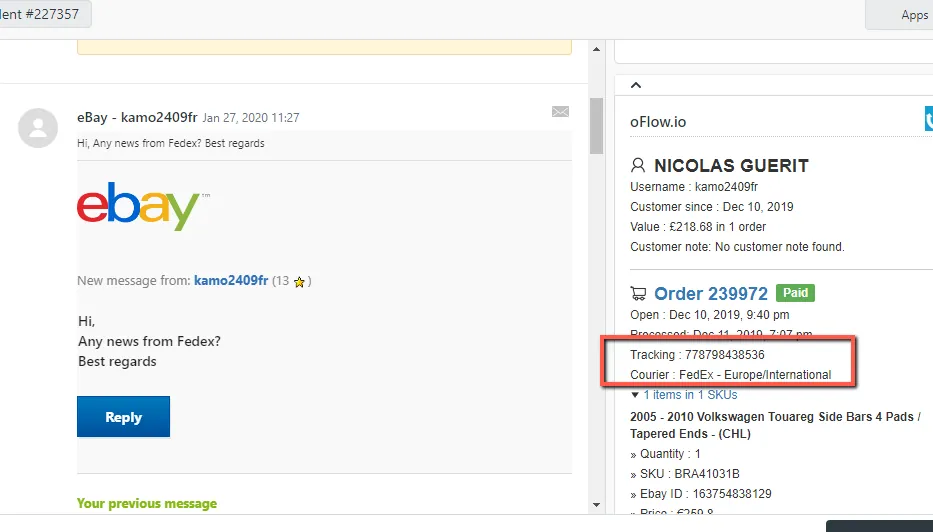Screen dimensions: 933x532
Task: Click the yellow feedback star icon
Action: point(299,282)
